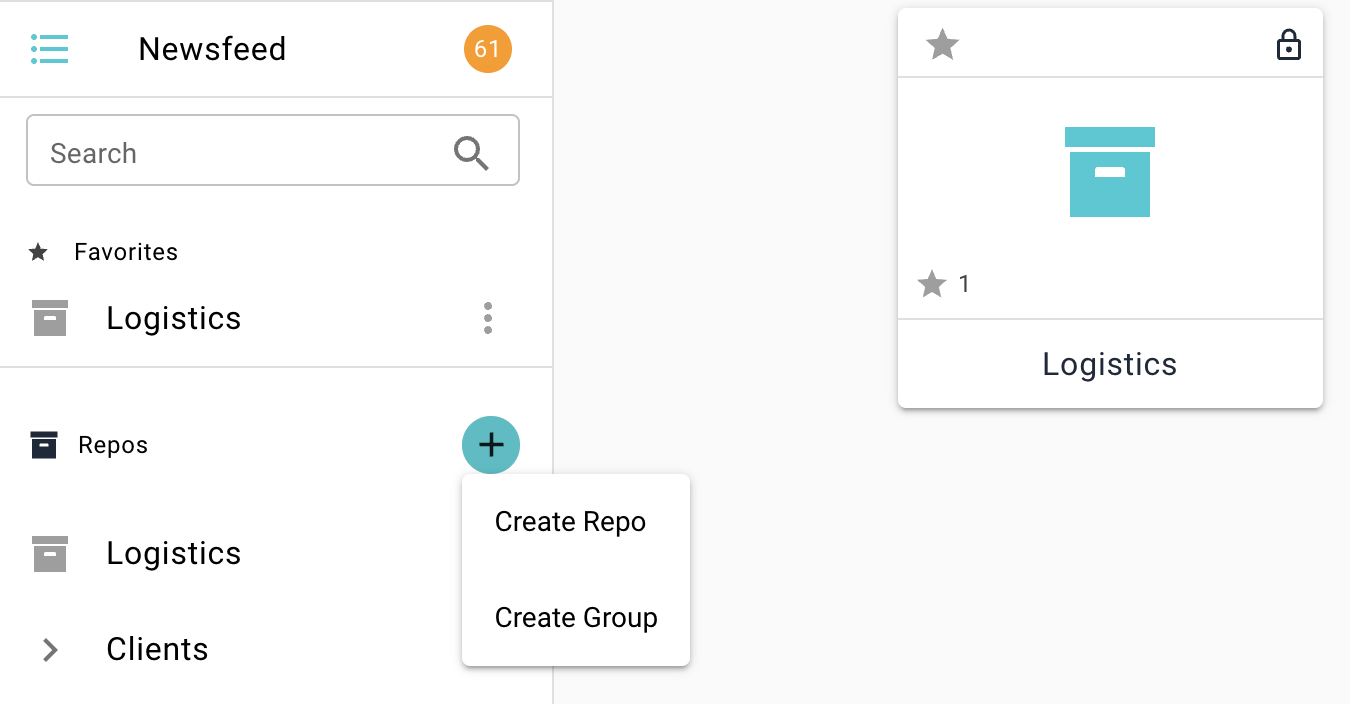The image size is (1350, 704).
Task: Click the orange 61 notification badge
Action: coord(487,49)
